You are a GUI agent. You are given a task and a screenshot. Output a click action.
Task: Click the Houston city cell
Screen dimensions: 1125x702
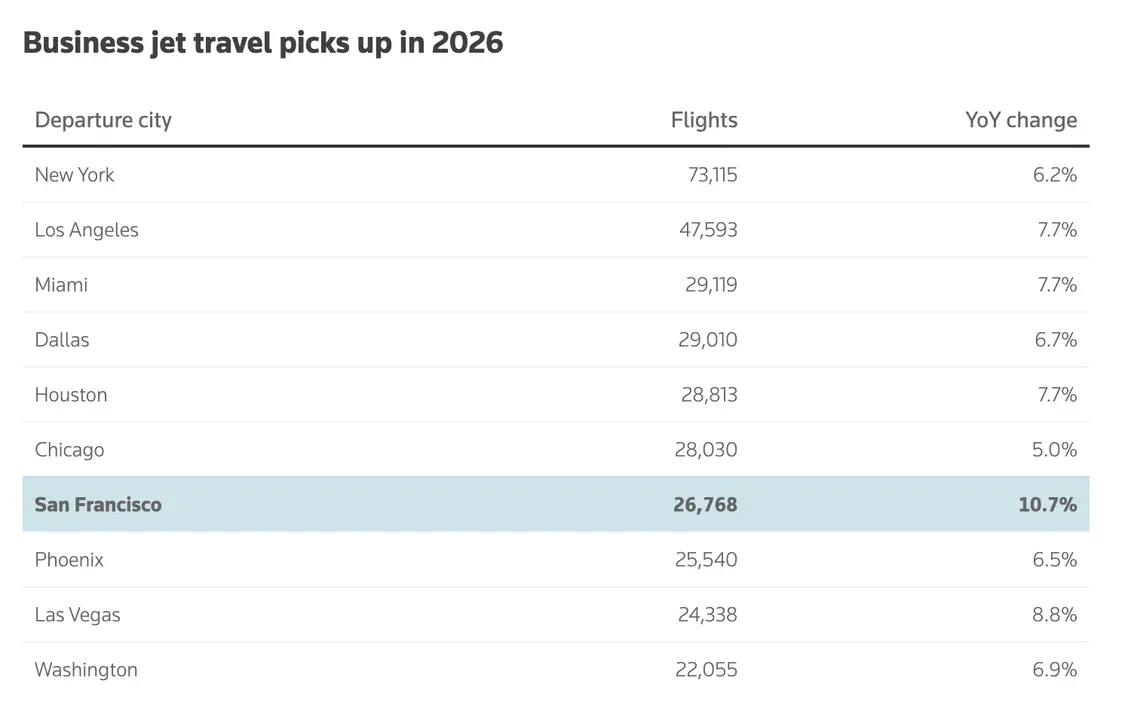pos(71,395)
